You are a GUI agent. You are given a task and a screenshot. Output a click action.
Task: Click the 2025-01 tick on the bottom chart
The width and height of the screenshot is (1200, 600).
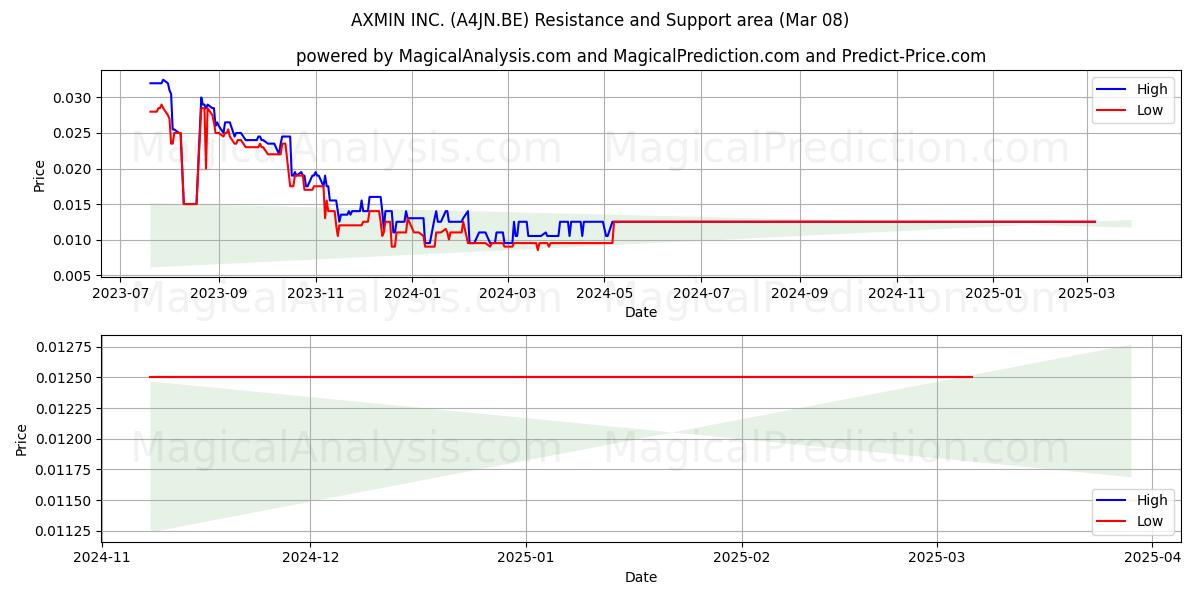526,558
